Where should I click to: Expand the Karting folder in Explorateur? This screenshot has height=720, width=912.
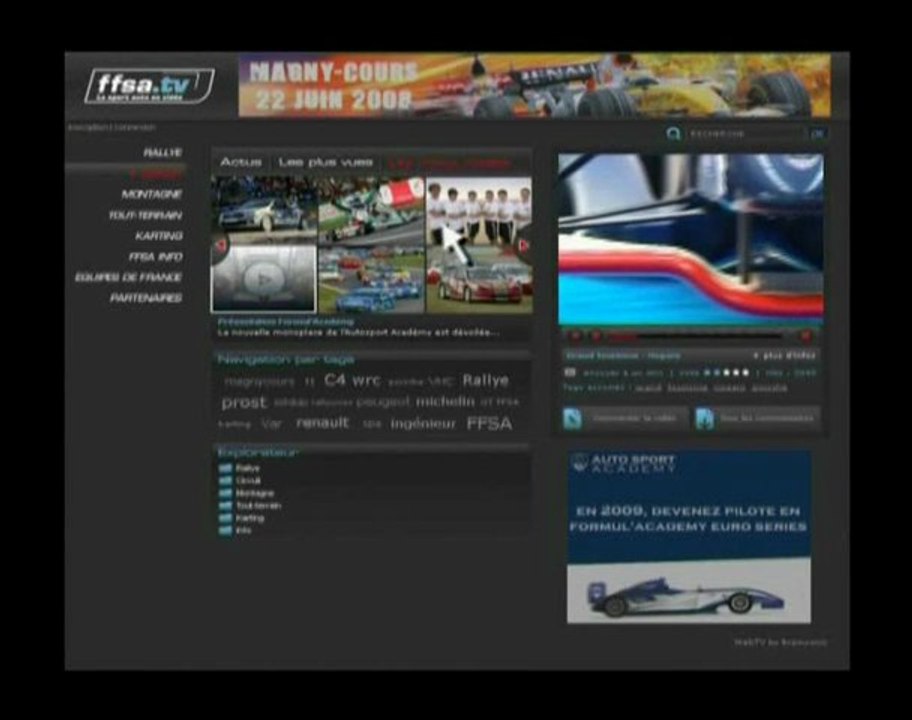(x=241, y=518)
